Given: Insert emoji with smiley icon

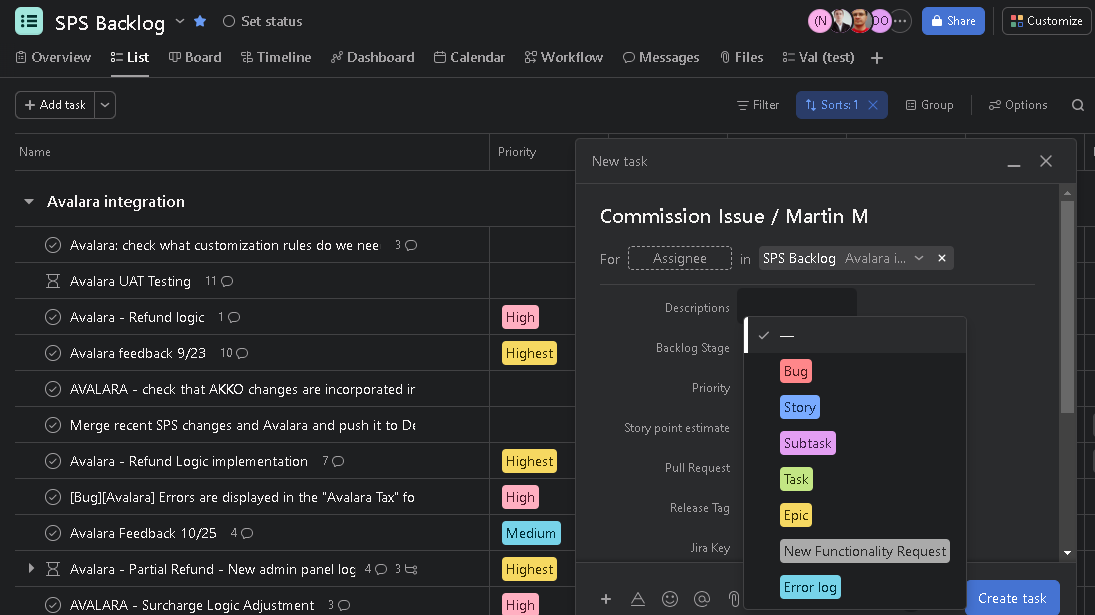Looking at the screenshot, I should 670,599.
